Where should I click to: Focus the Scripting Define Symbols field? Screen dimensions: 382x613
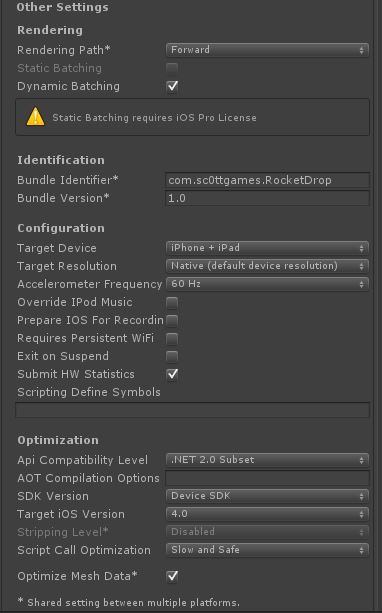192,410
